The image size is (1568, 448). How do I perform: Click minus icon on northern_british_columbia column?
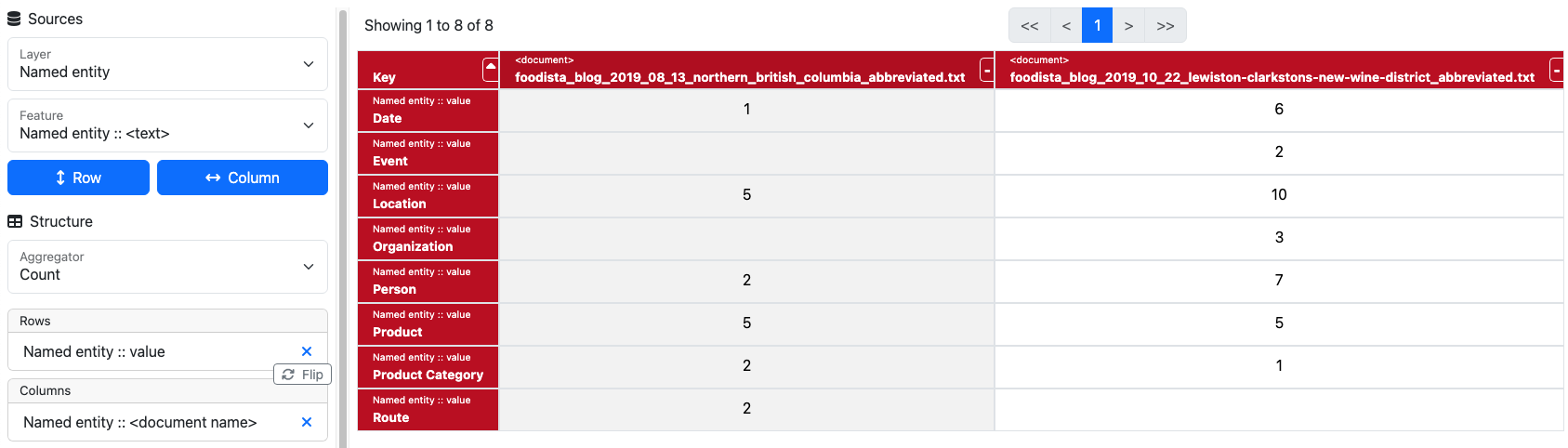coord(986,70)
